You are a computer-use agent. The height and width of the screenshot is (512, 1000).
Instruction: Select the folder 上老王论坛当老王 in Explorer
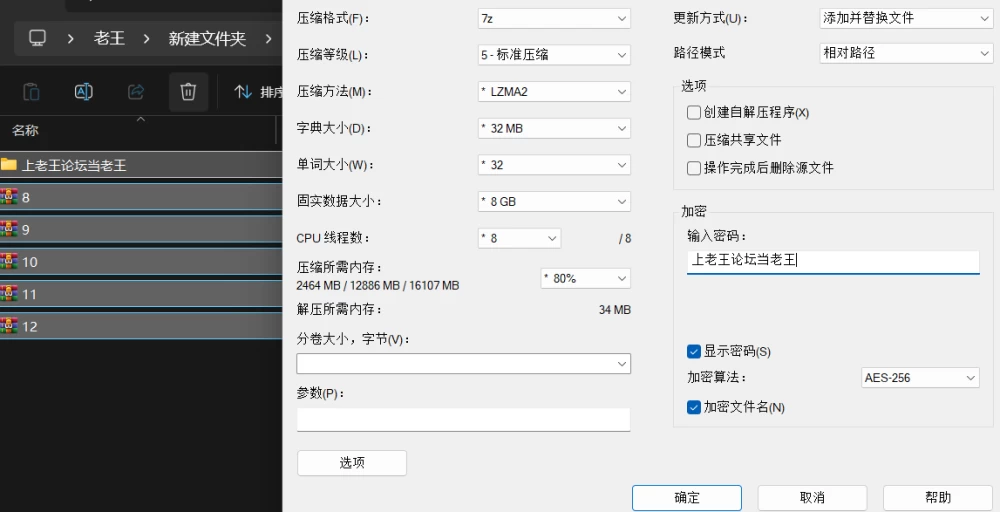coord(141,165)
